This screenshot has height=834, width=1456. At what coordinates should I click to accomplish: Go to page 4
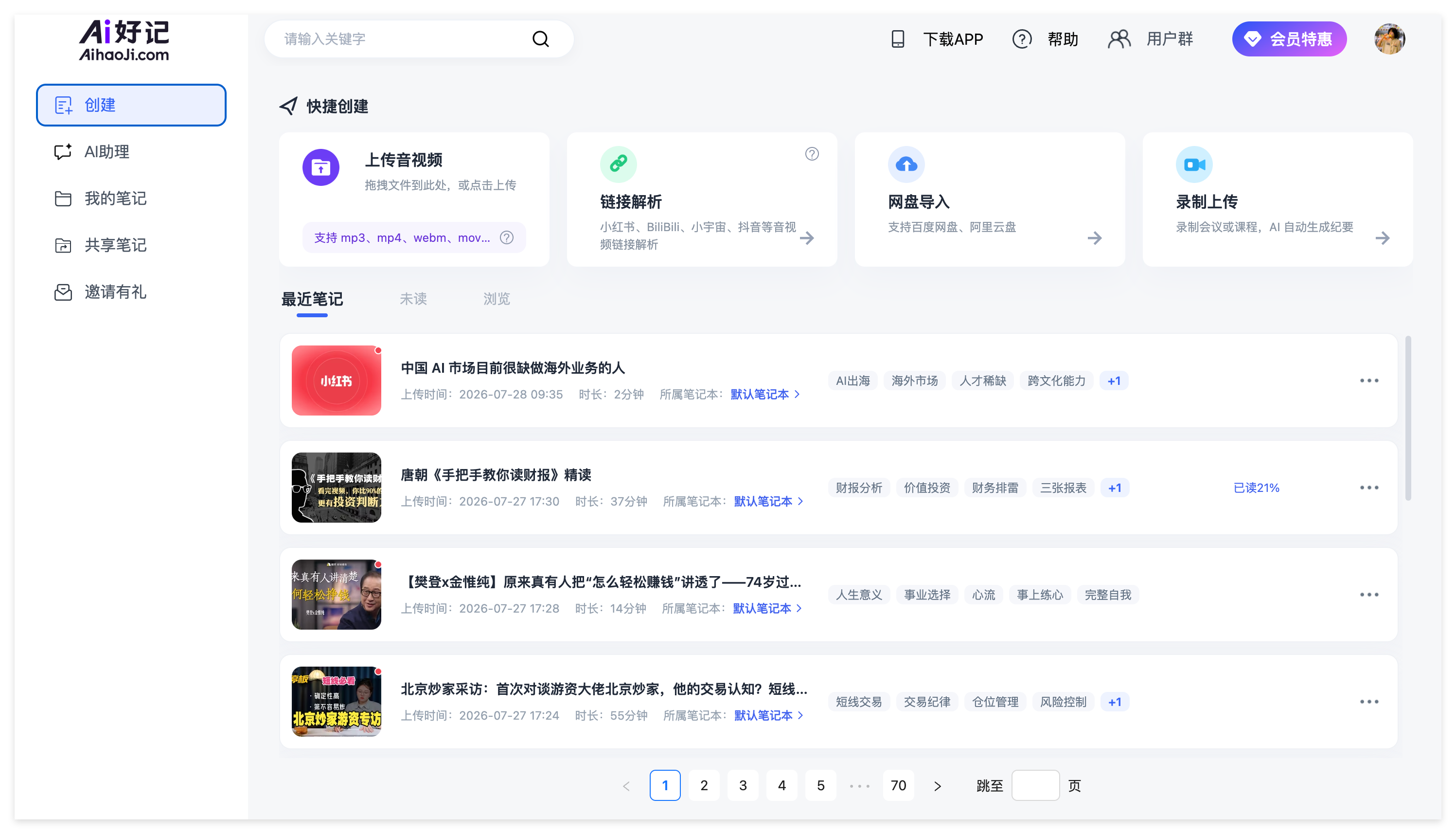[781, 785]
